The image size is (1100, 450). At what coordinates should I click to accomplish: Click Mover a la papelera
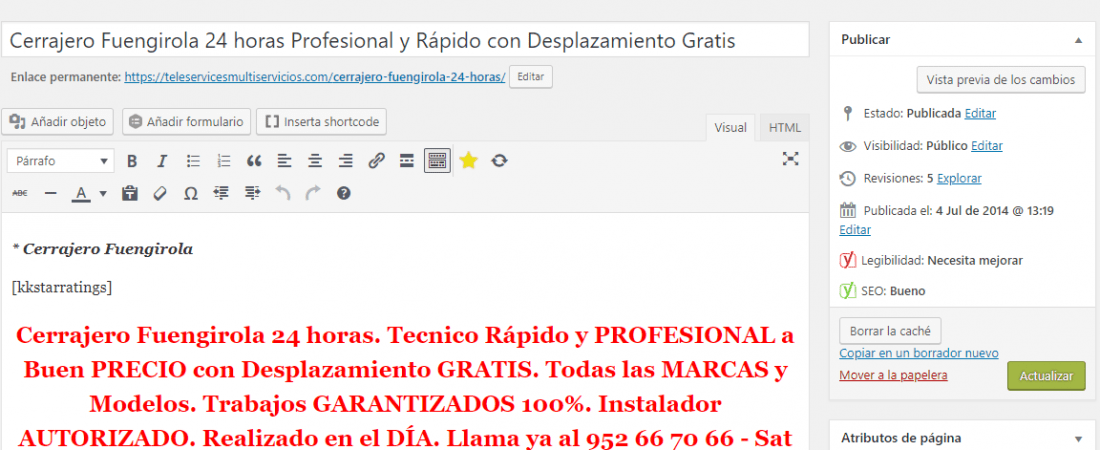tap(893, 376)
